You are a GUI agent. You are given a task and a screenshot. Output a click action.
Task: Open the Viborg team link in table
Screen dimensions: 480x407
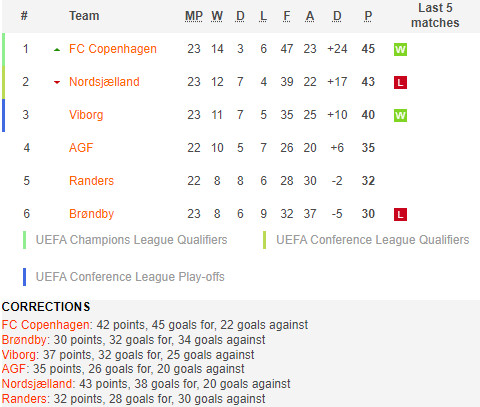(x=86, y=115)
